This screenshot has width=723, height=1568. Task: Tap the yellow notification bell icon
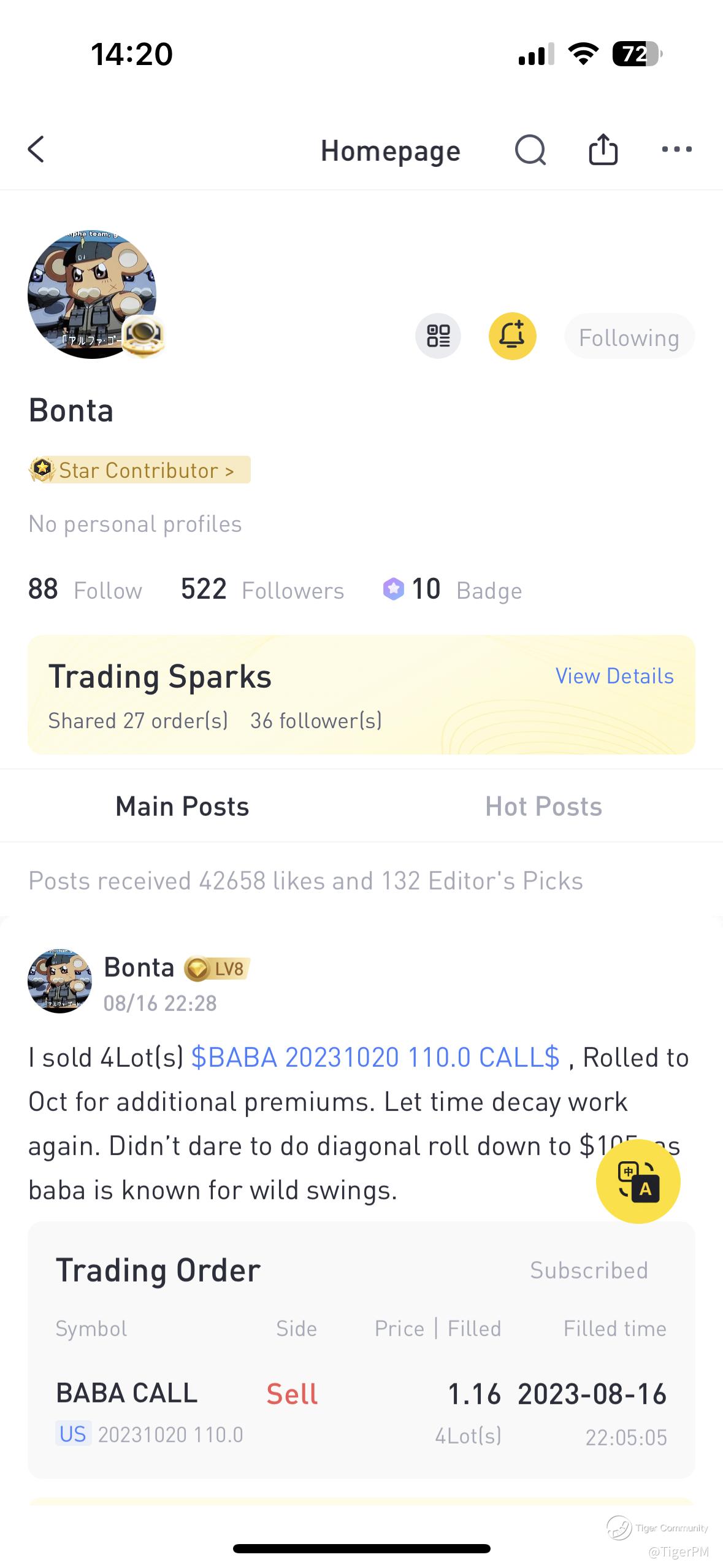(512, 336)
